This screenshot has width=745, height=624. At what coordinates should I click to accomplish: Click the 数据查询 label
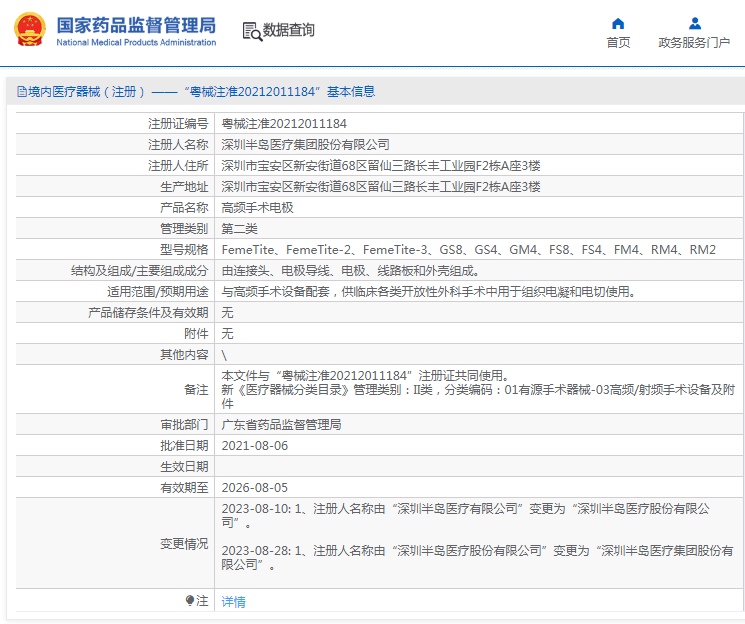[x=288, y=30]
